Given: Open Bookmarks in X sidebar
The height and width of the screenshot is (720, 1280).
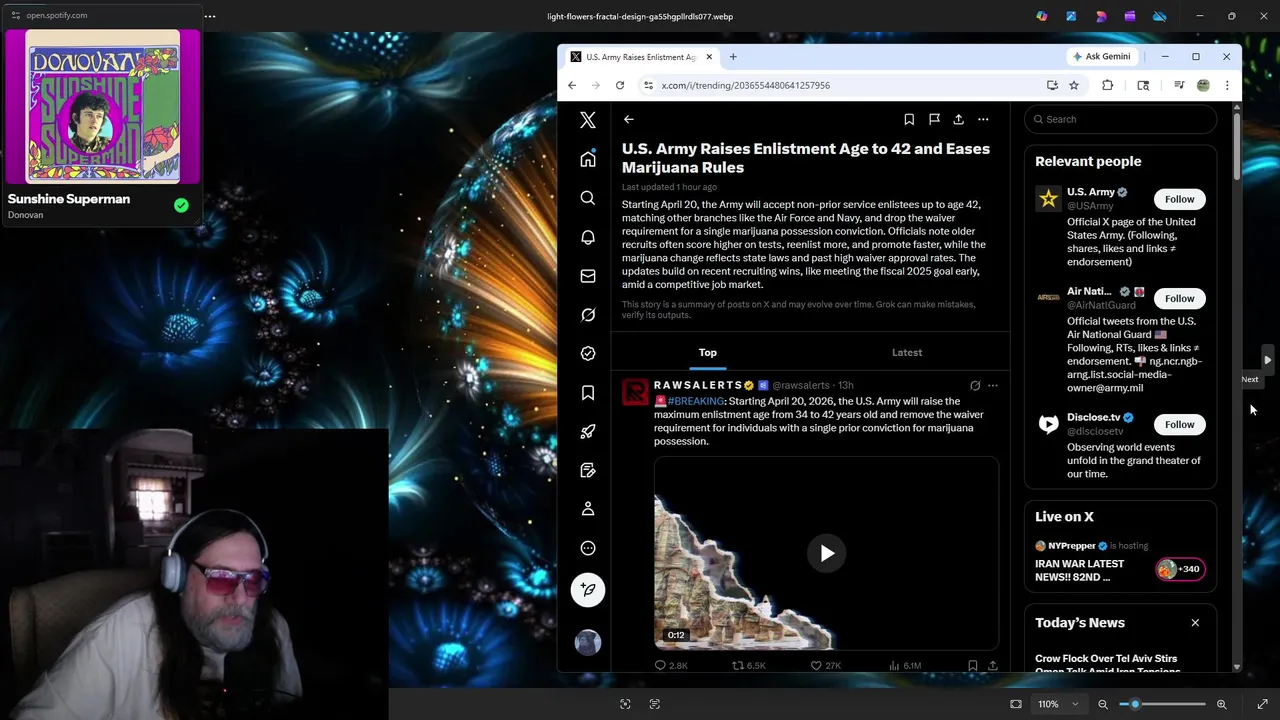Looking at the screenshot, I should [588, 392].
